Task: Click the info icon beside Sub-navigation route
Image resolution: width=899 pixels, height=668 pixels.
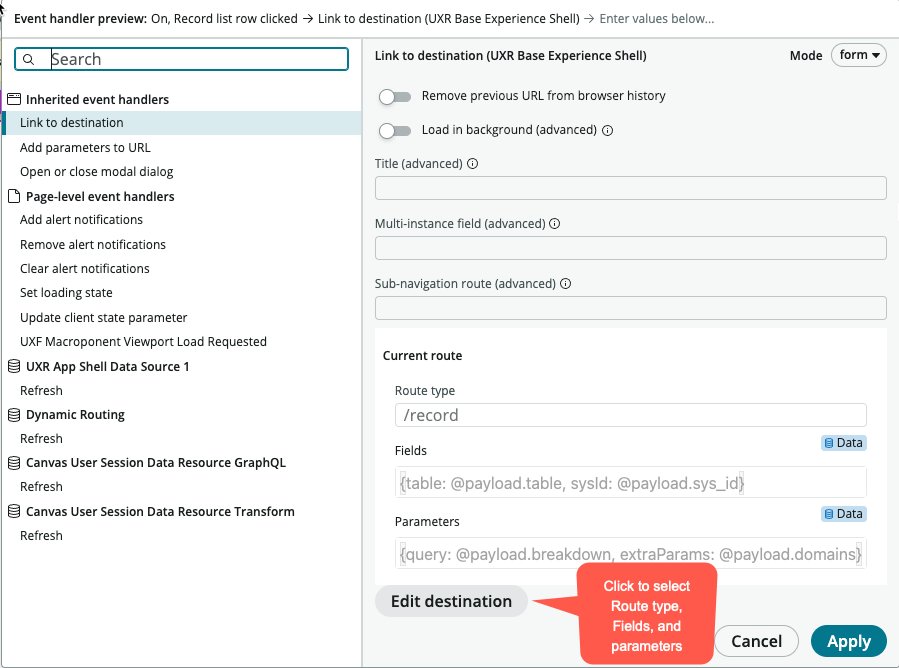Action: coord(565,283)
